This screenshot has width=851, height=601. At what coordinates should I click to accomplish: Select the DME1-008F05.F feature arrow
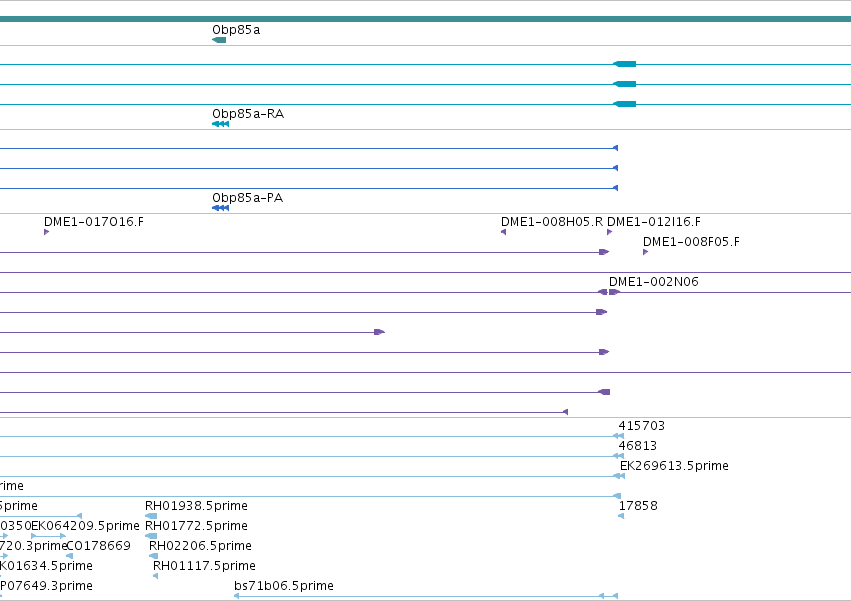[x=645, y=252]
